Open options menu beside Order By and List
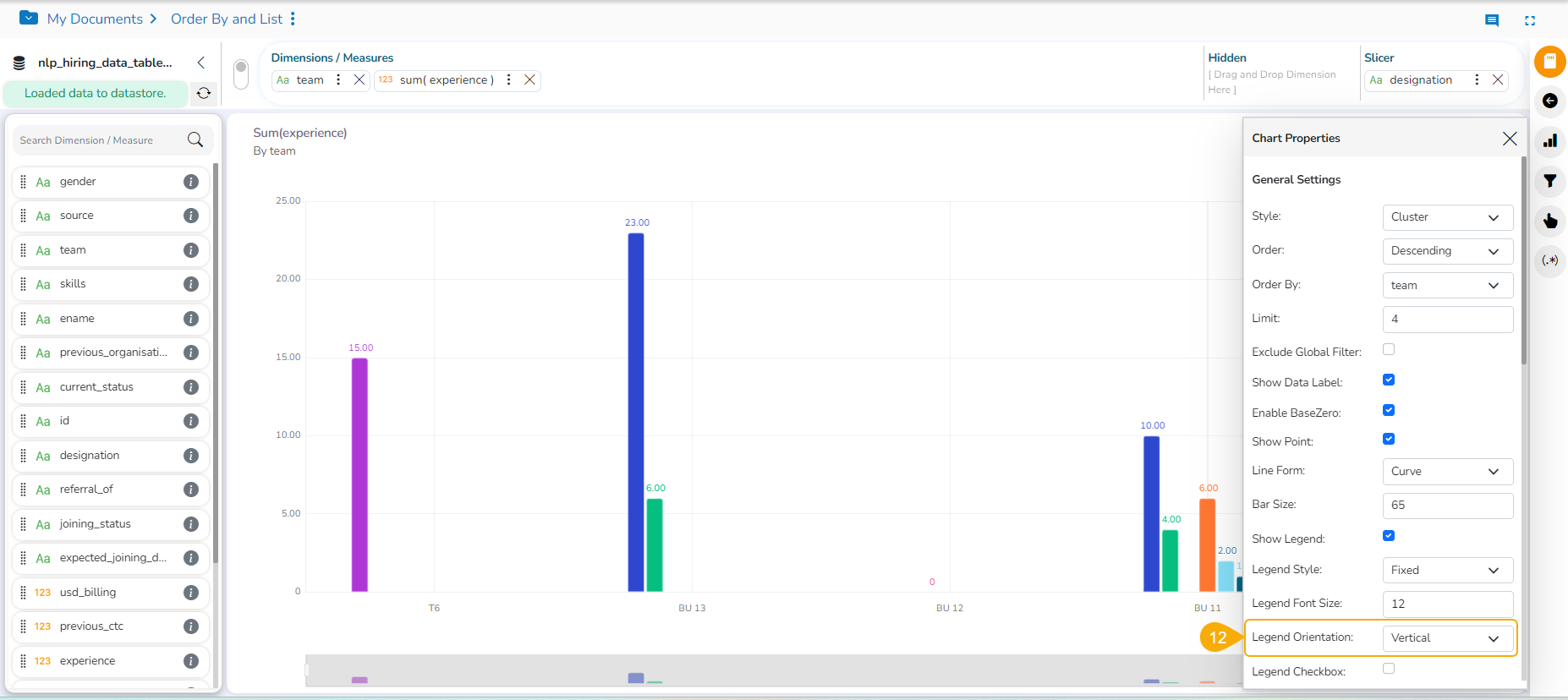This screenshot has height=700, width=1568. coord(293,19)
